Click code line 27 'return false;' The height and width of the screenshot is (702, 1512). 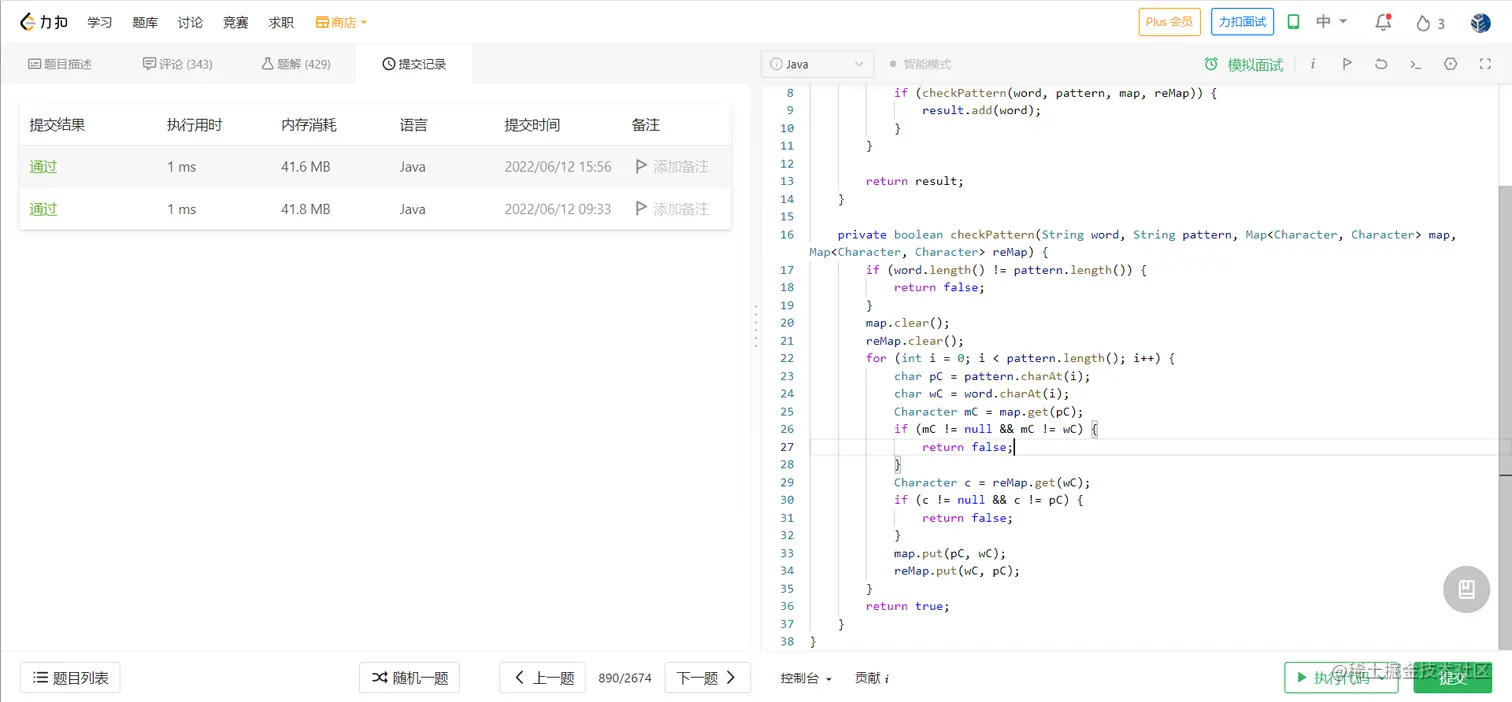point(967,447)
